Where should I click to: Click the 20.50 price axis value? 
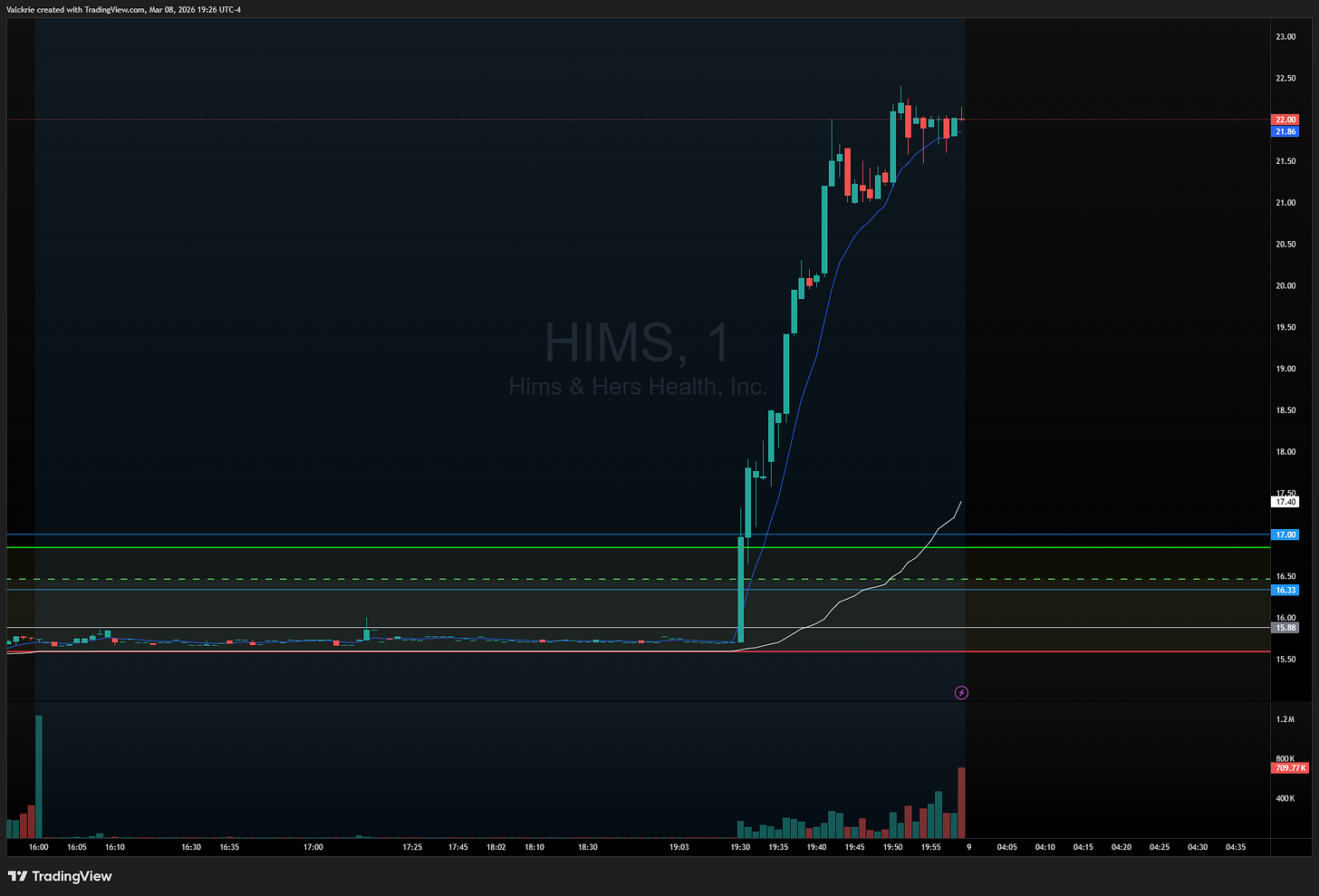pyautogui.click(x=1285, y=245)
